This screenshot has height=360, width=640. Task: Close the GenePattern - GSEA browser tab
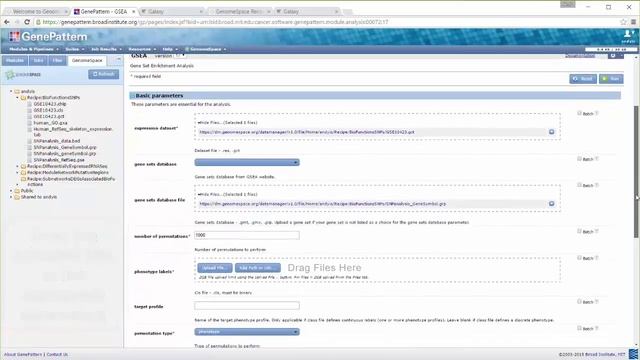[x=133, y=11]
